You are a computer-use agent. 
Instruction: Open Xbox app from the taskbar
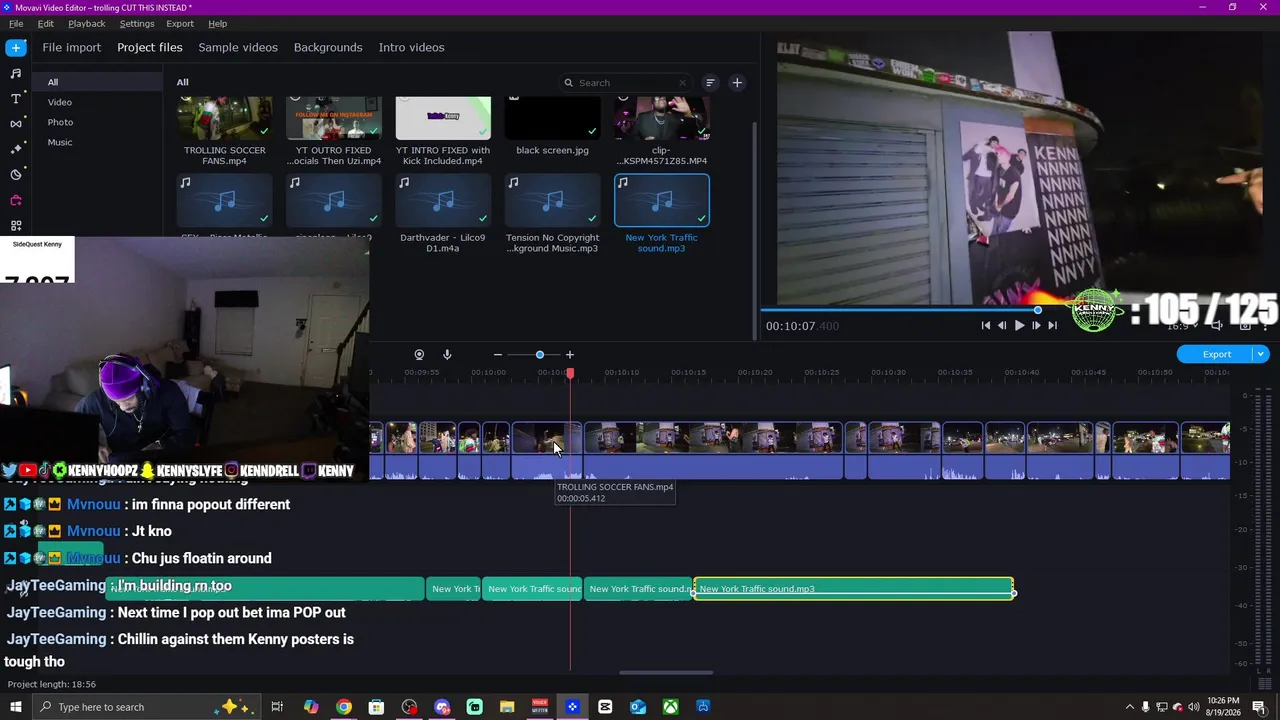671,707
